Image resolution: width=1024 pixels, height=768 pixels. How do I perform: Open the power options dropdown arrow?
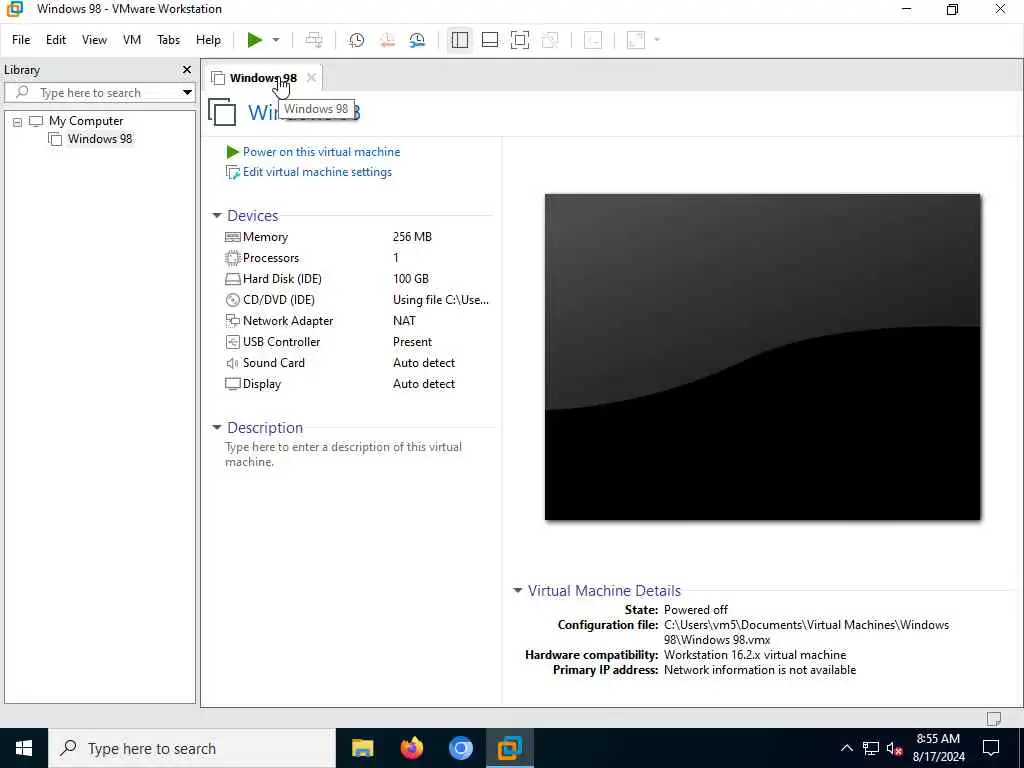tap(276, 40)
